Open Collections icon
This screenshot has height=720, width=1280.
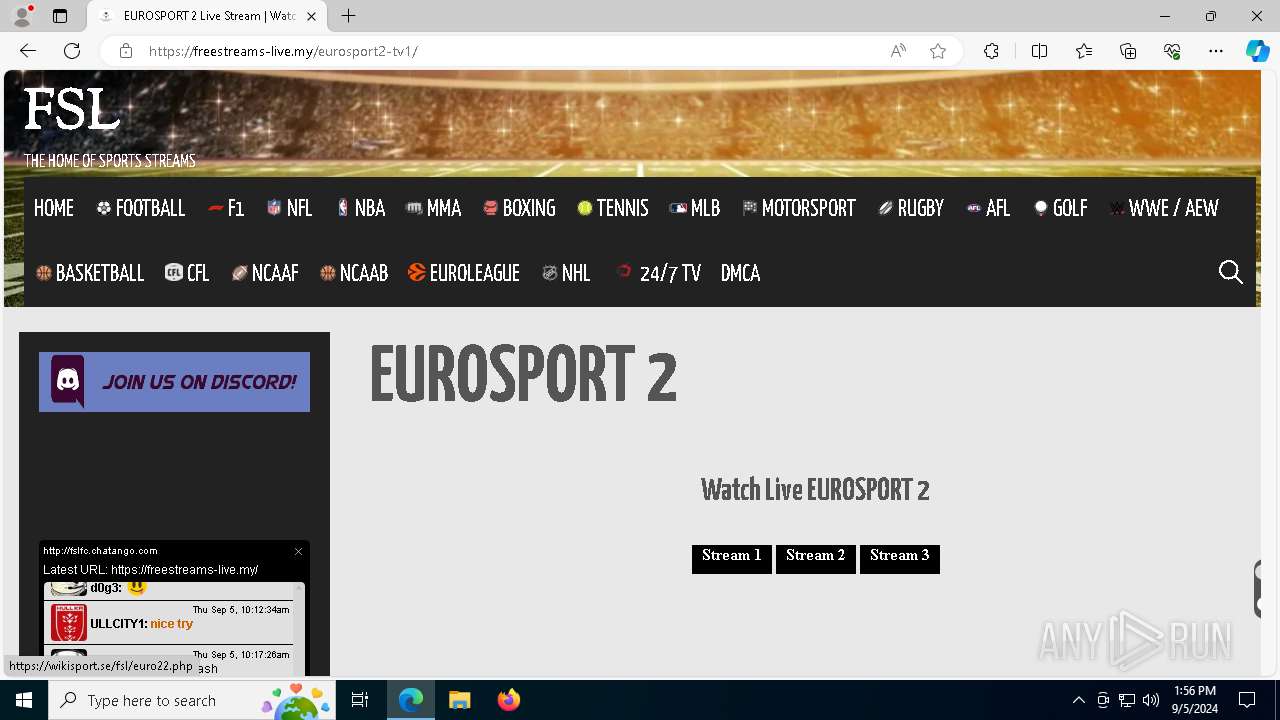click(x=1128, y=51)
